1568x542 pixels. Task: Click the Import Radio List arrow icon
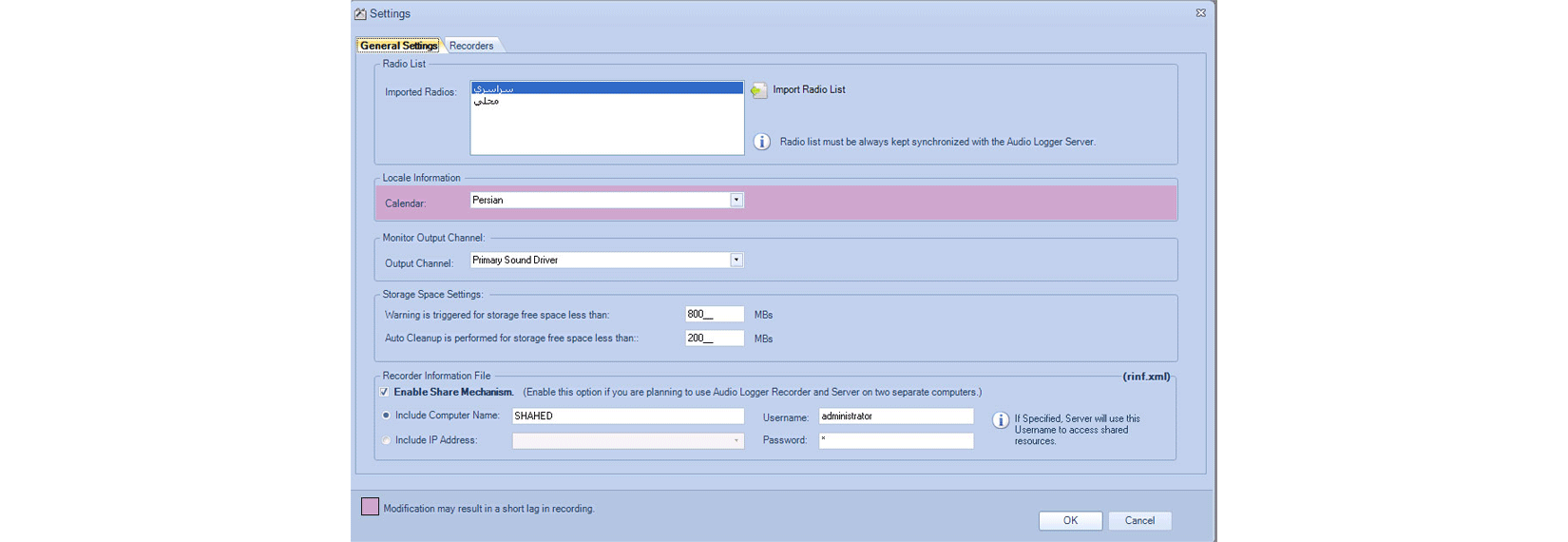pyautogui.click(x=758, y=90)
